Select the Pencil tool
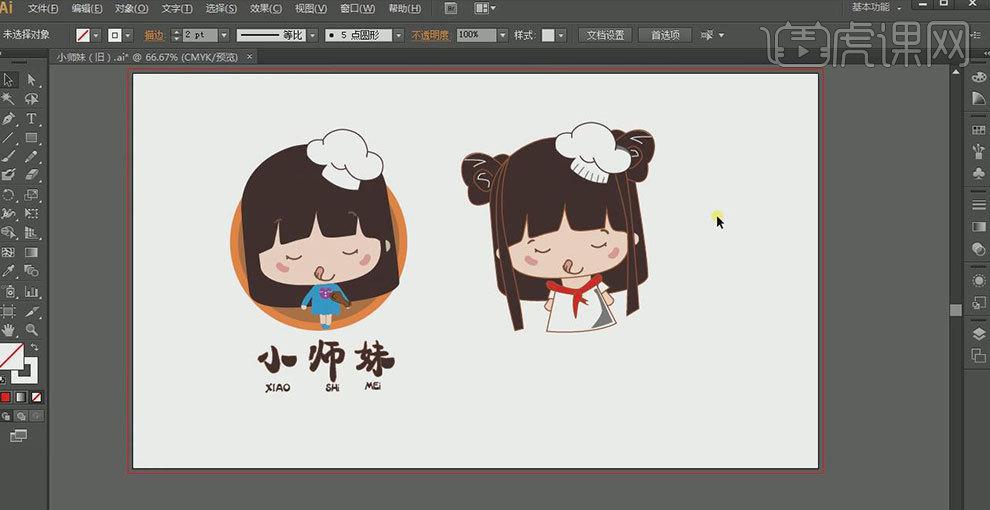 pyautogui.click(x=31, y=156)
